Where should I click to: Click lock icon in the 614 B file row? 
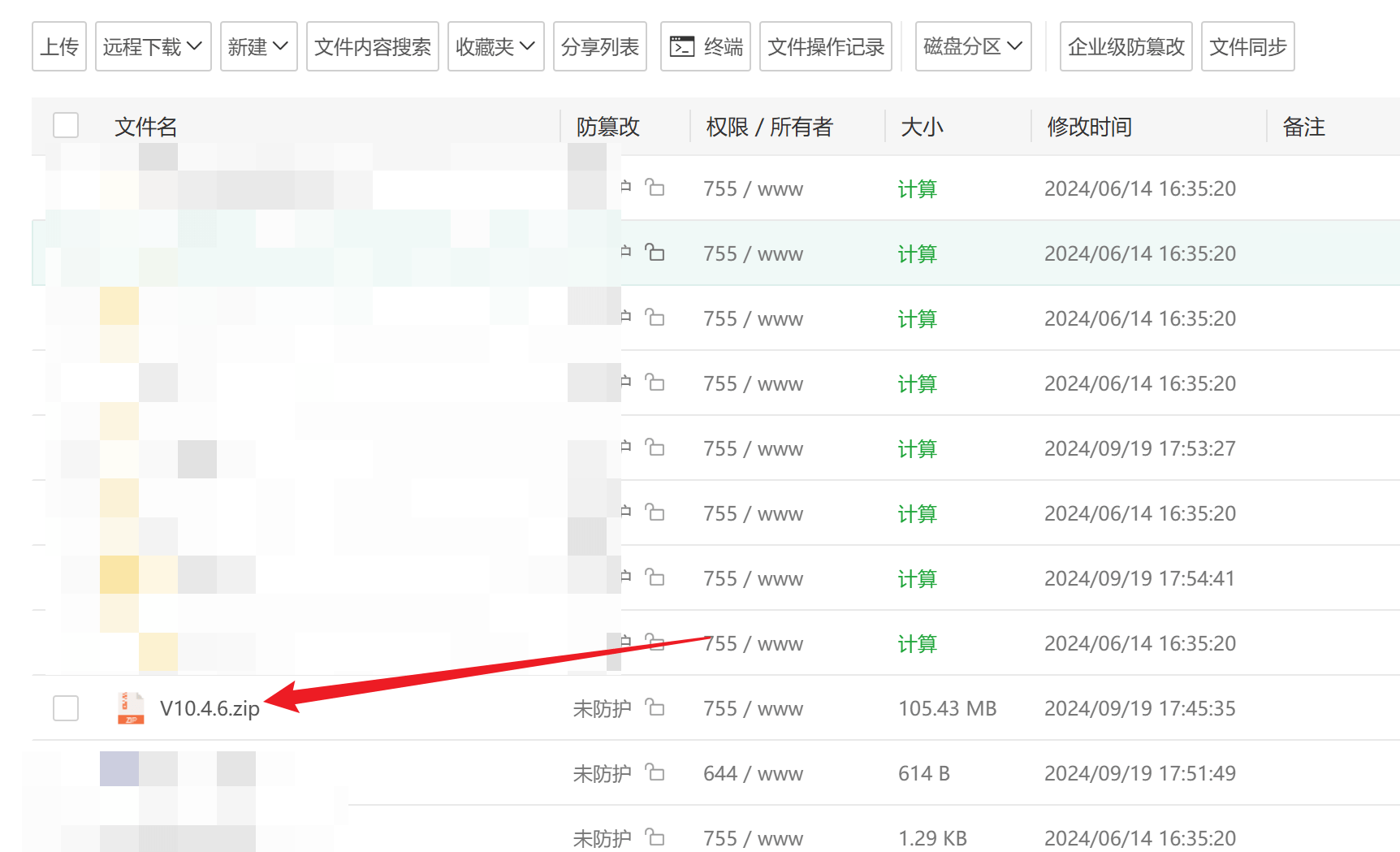(x=655, y=772)
